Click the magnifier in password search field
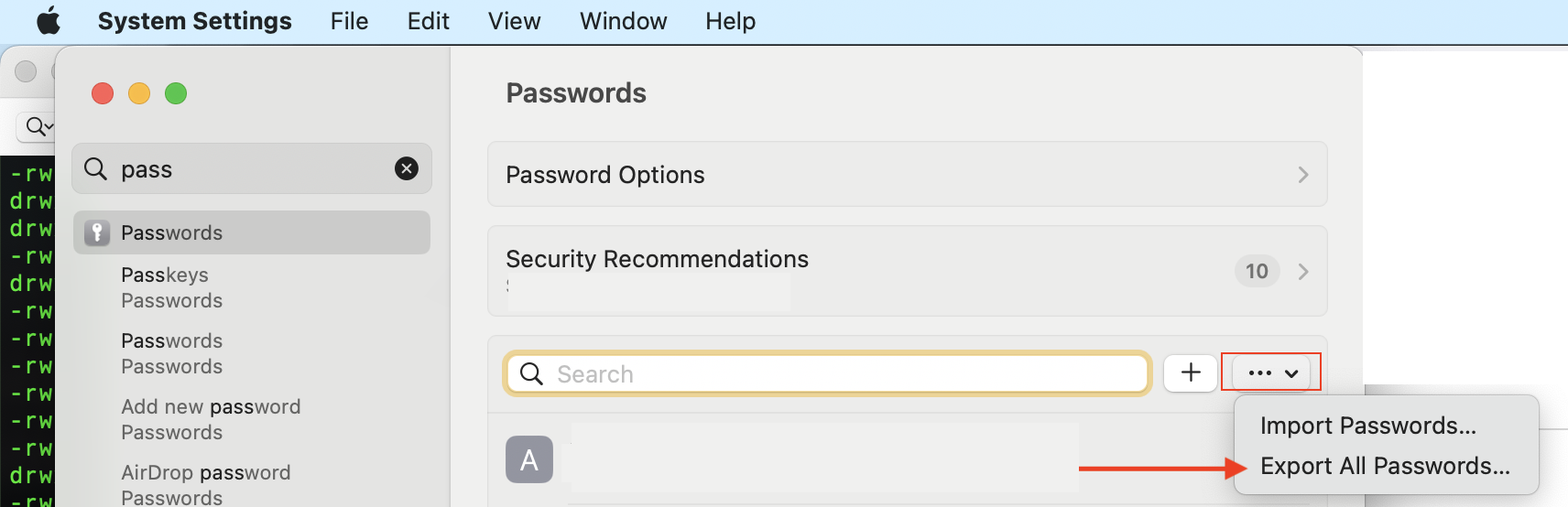Image resolution: width=1568 pixels, height=507 pixels. click(531, 373)
